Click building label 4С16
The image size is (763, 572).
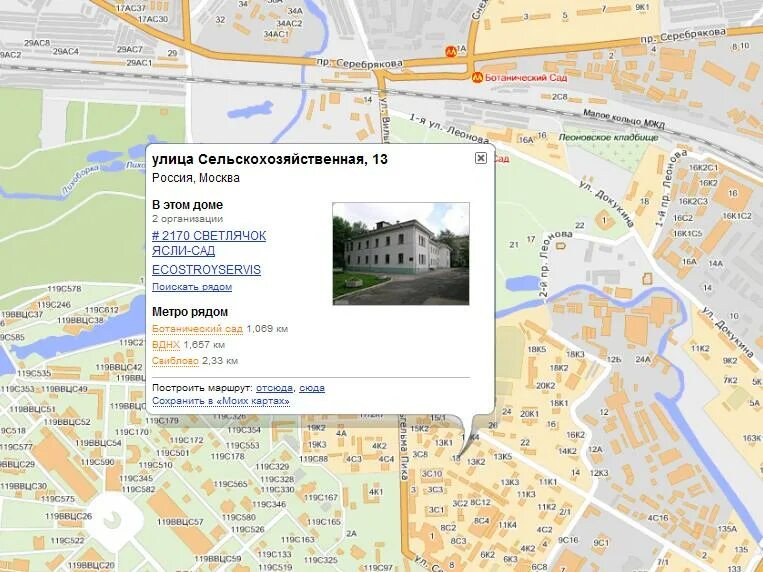point(658,517)
